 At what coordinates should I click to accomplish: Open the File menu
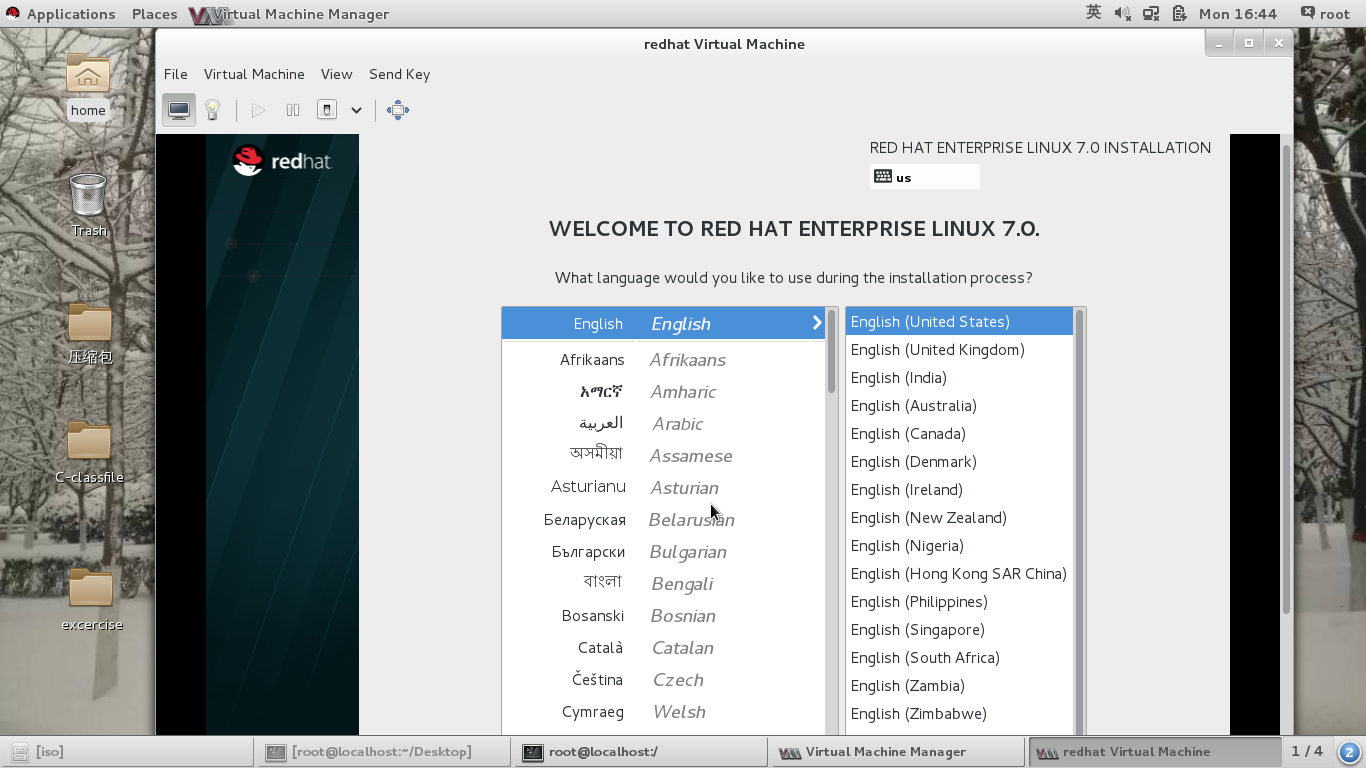click(176, 74)
